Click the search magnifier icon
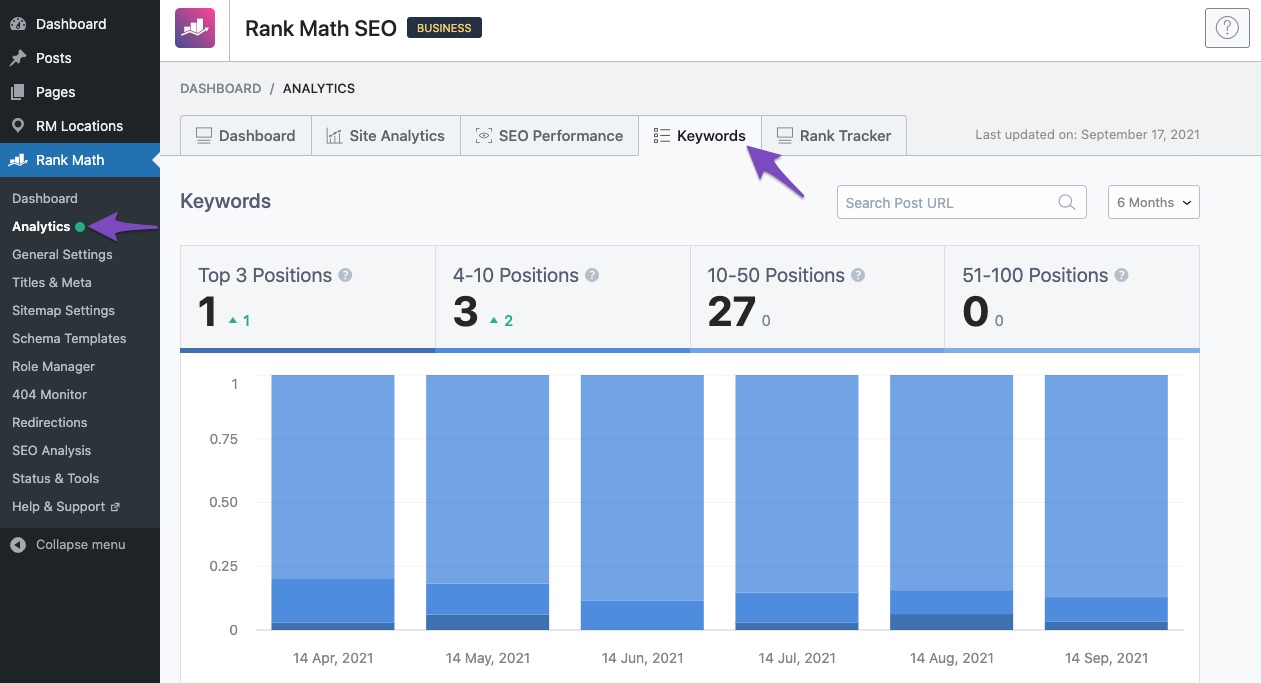 (1067, 202)
